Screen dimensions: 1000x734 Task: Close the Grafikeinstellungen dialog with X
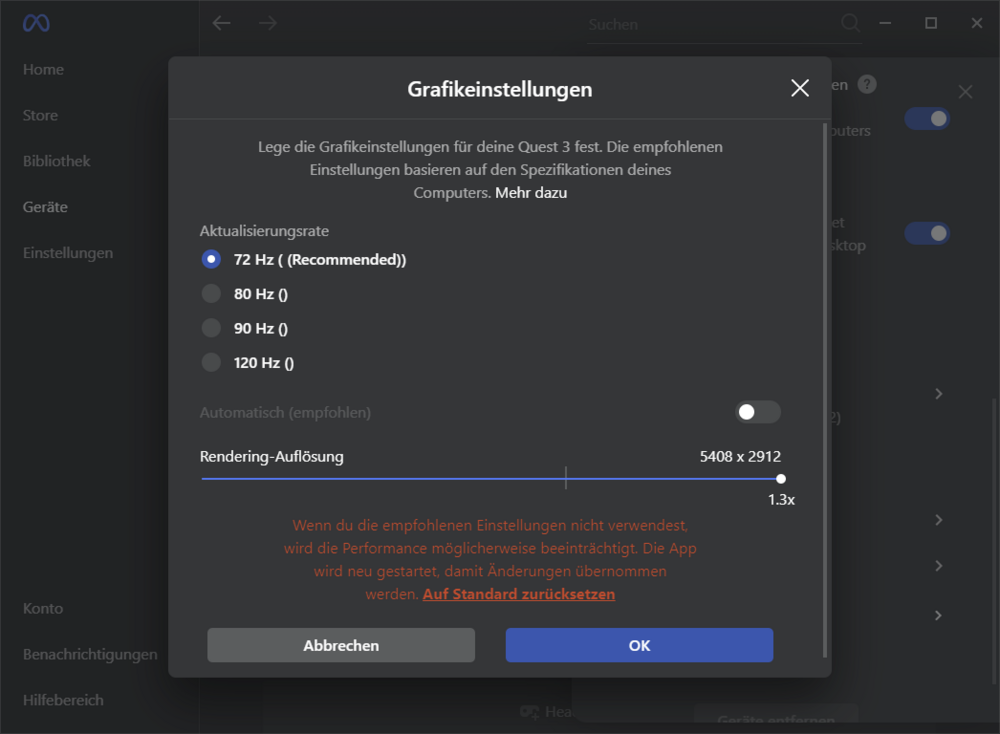point(800,88)
